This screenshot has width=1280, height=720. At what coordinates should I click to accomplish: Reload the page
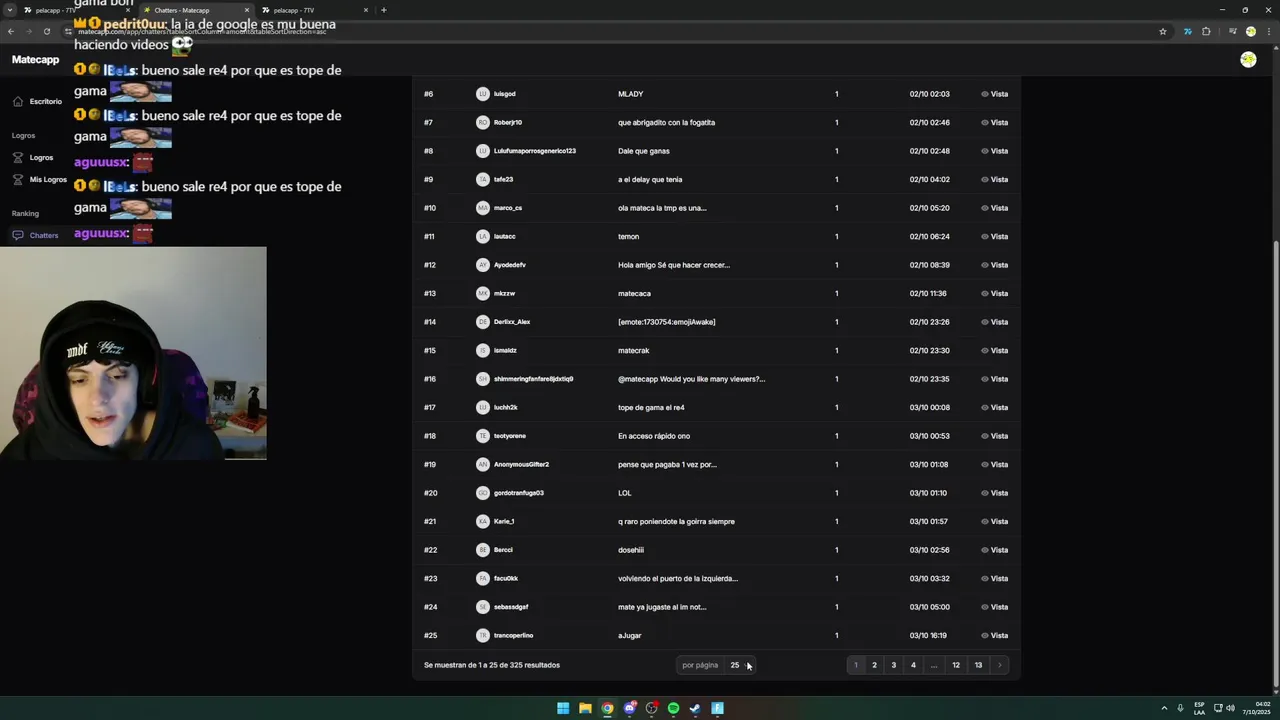tap(46, 31)
